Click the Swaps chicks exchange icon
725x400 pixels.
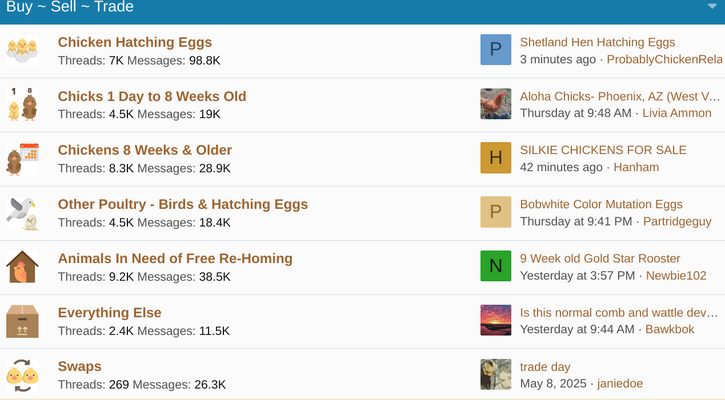pos(22,375)
